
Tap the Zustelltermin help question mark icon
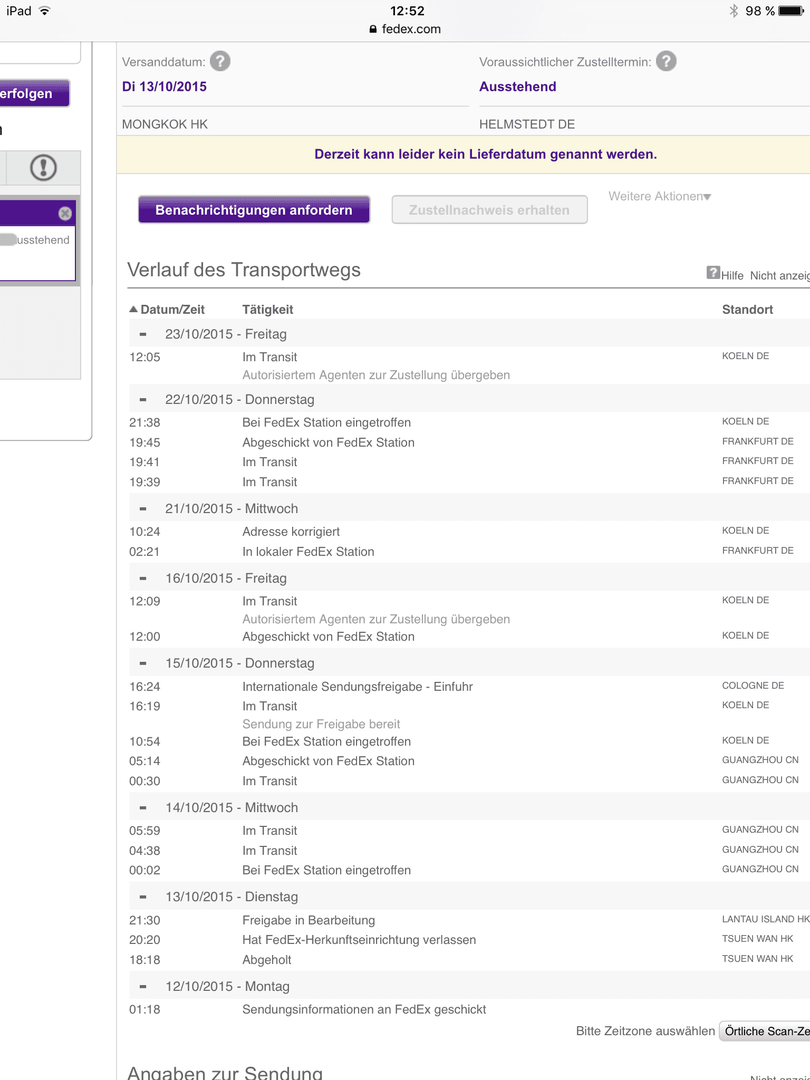pos(665,61)
